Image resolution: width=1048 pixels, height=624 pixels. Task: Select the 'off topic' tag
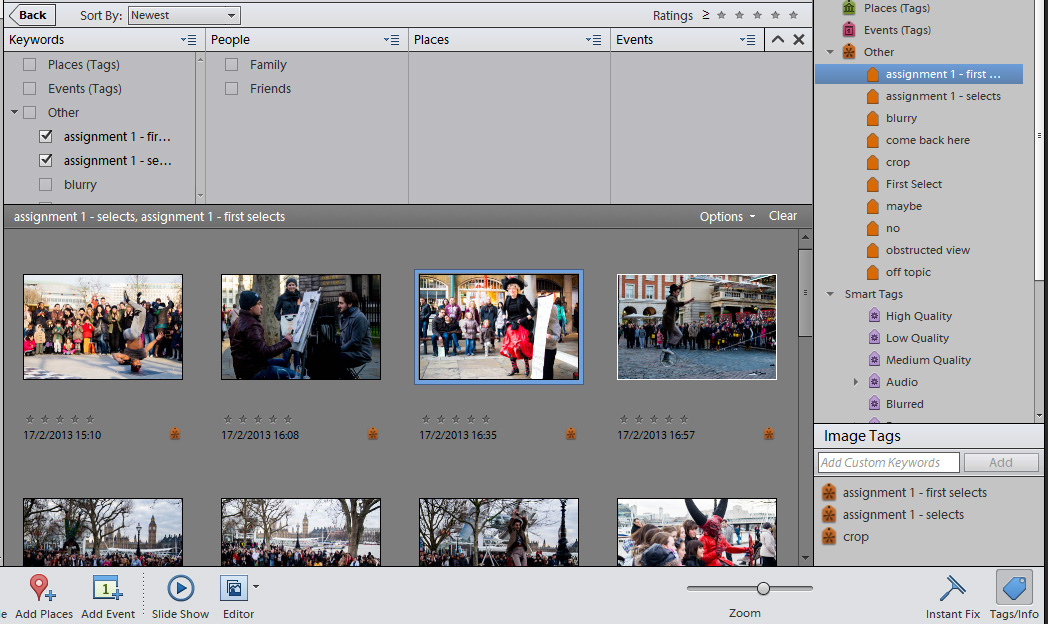tap(908, 273)
